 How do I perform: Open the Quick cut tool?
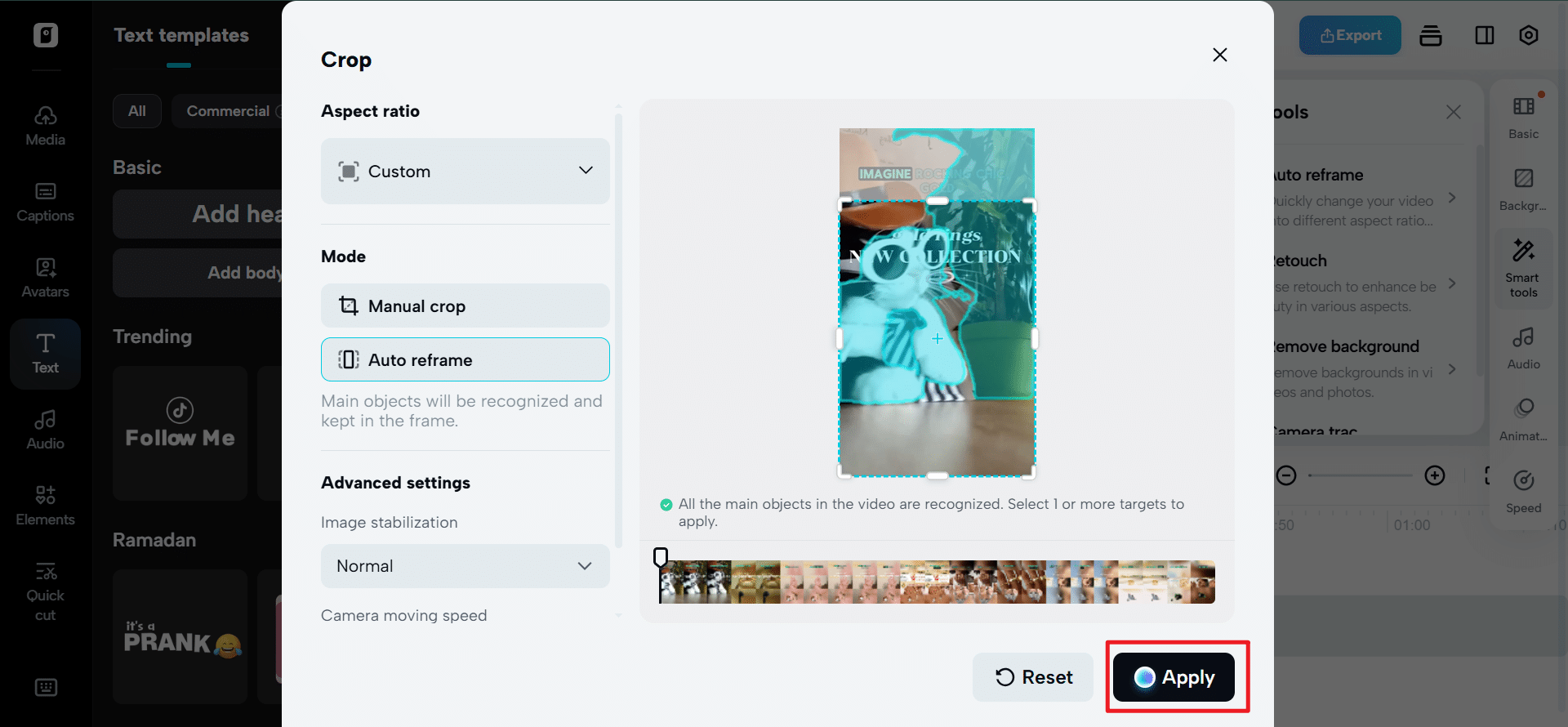click(45, 591)
